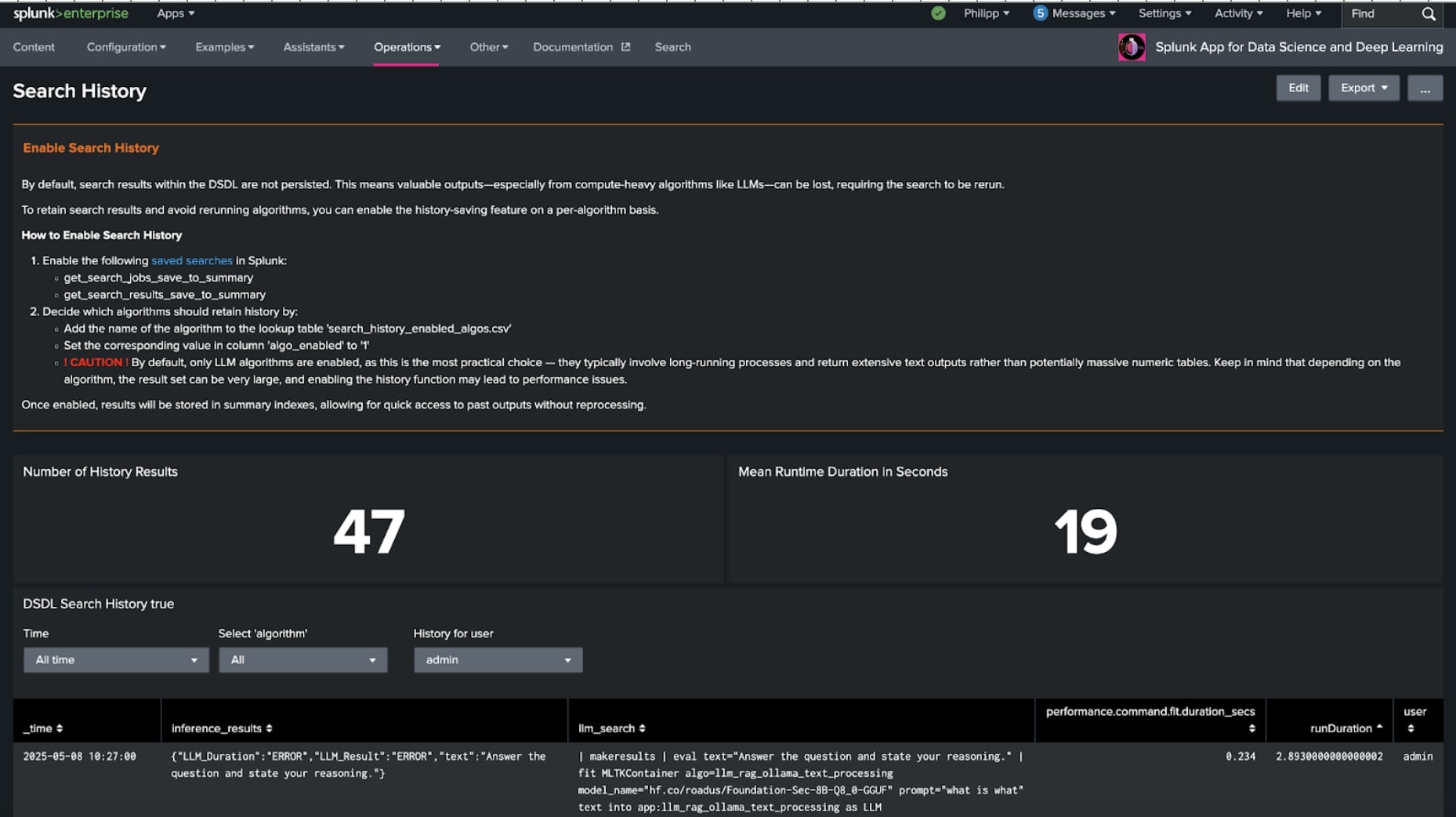Click the green health status check icon

(938, 13)
